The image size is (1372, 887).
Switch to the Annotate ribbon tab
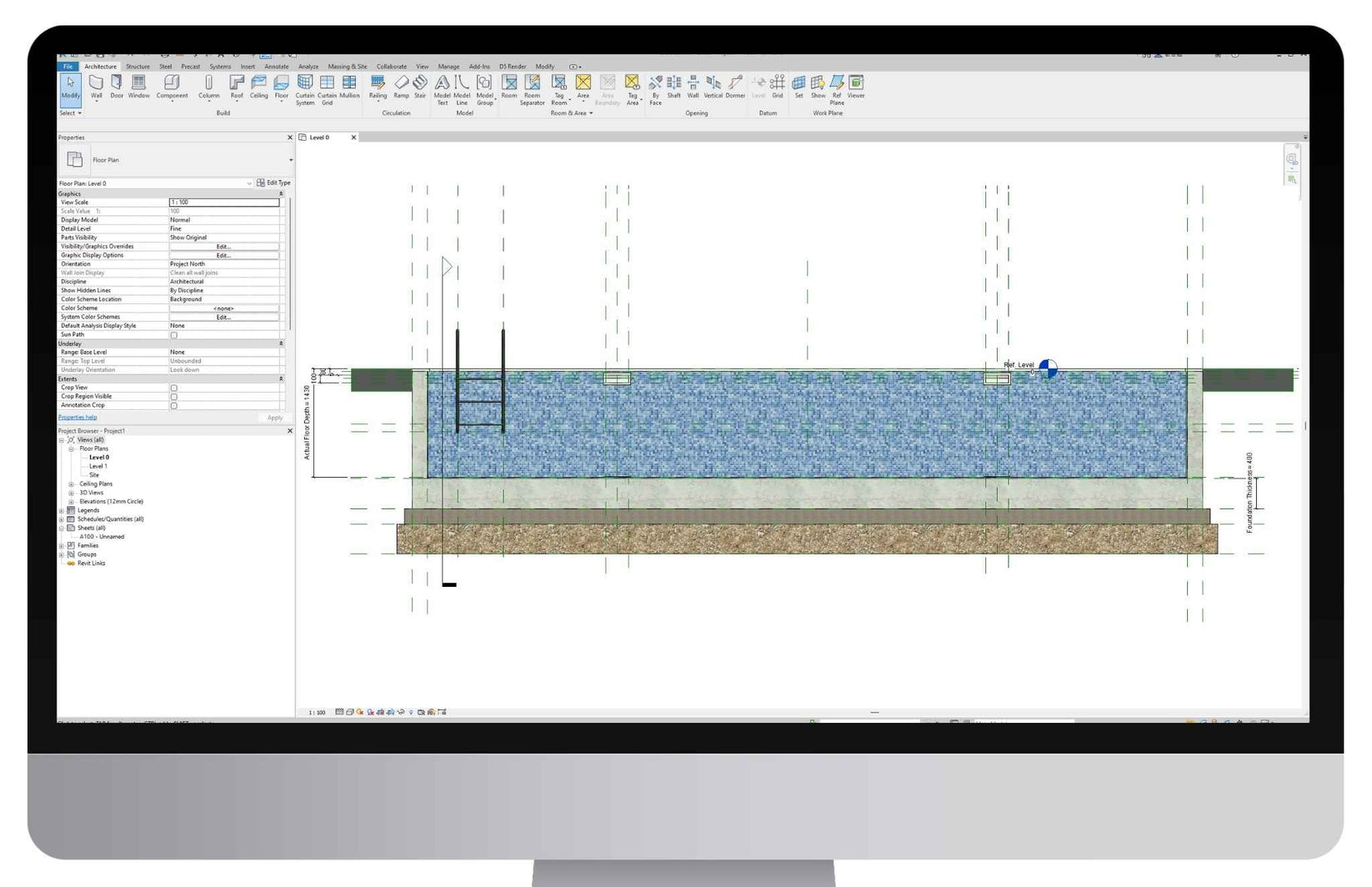pyautogui.click(x=276, y=66)
